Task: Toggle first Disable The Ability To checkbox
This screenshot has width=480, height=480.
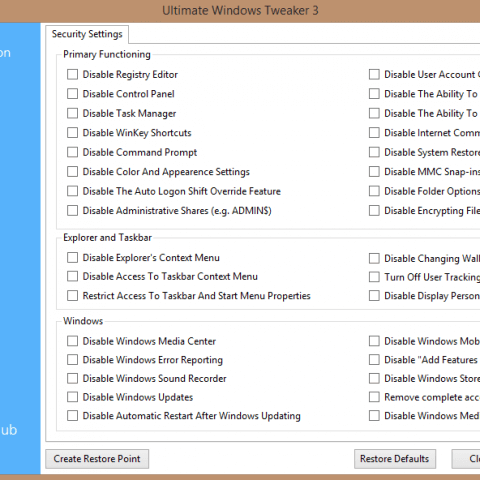Action: click(374, 94)
